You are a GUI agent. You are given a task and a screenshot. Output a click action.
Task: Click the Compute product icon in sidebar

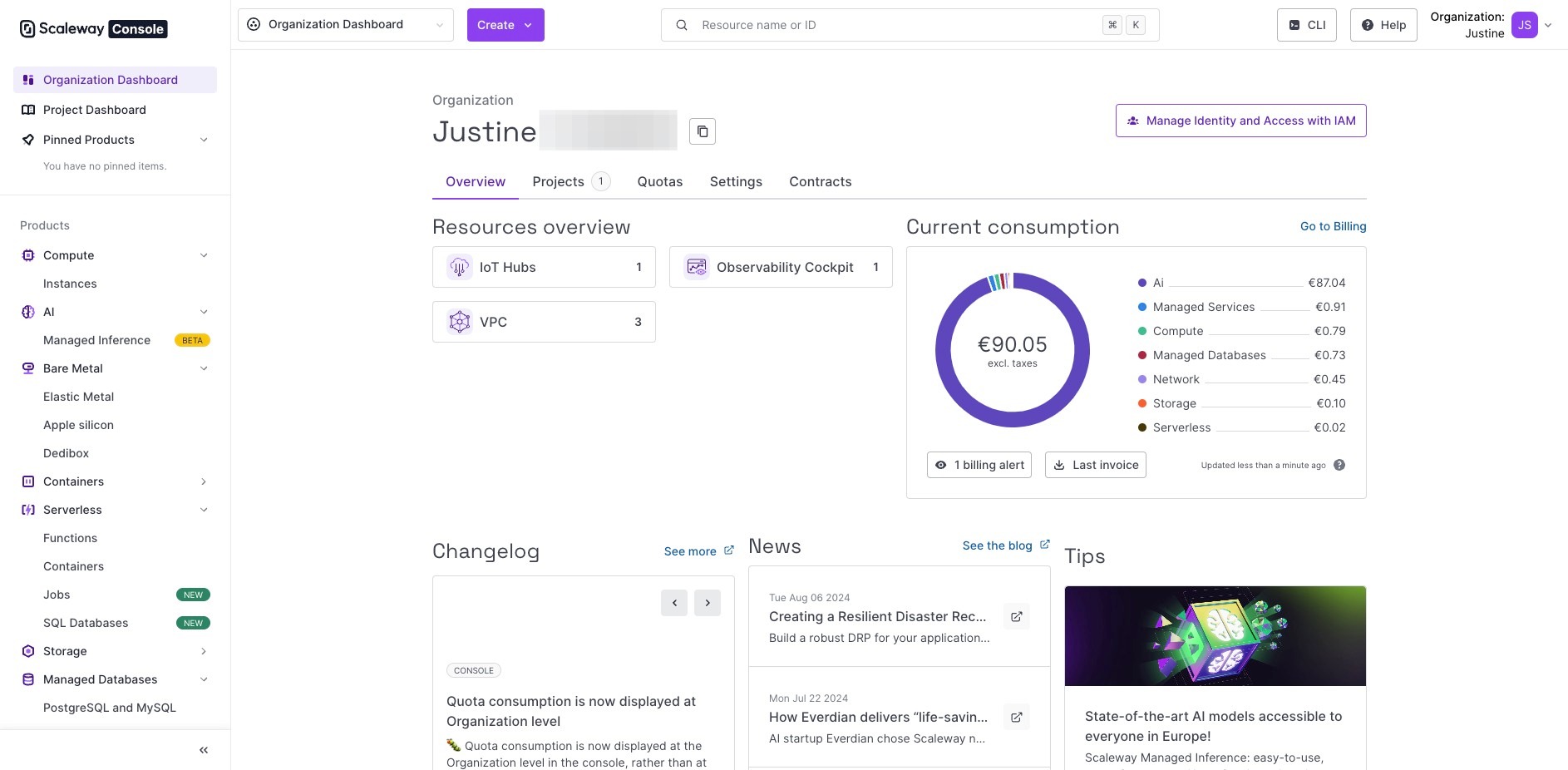pos(28,255)
